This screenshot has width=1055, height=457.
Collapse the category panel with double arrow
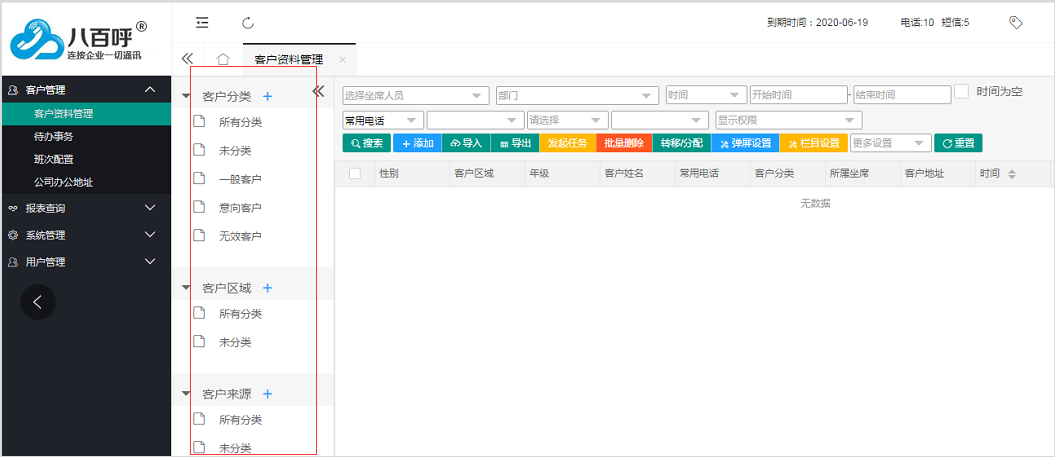(x=319, y=92)
